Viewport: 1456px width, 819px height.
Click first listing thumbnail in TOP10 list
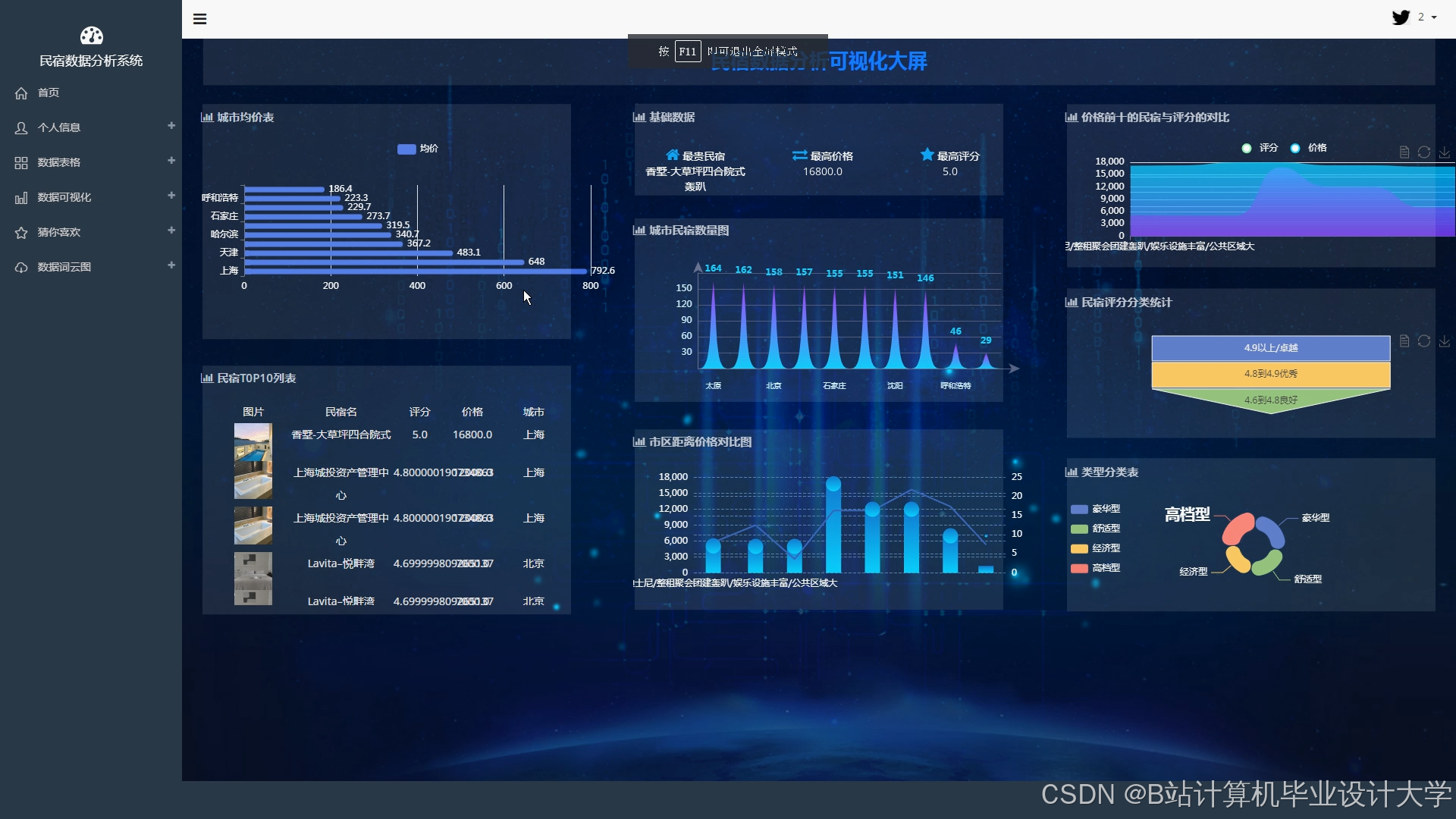[x=253, y=442]
